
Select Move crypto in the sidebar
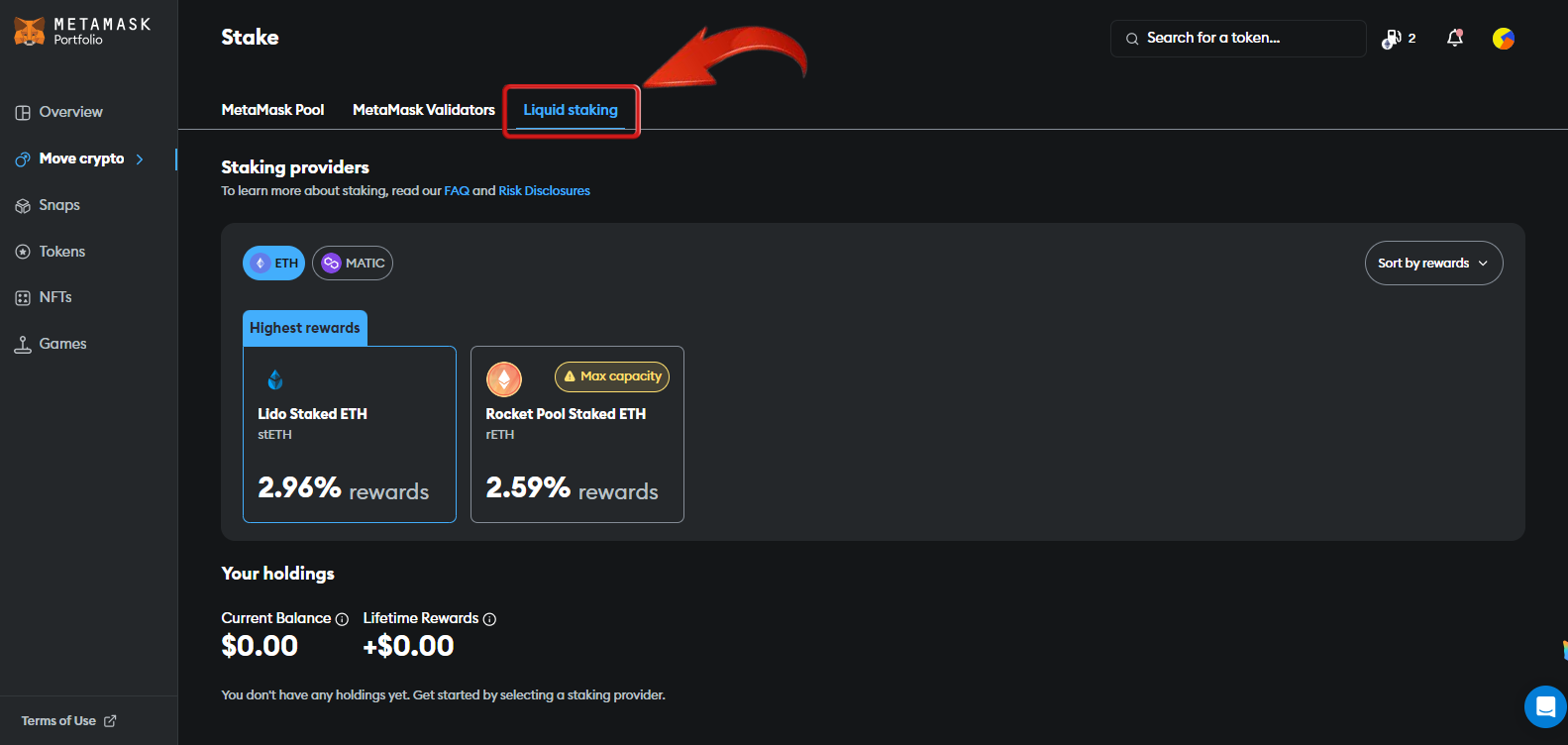81,159
